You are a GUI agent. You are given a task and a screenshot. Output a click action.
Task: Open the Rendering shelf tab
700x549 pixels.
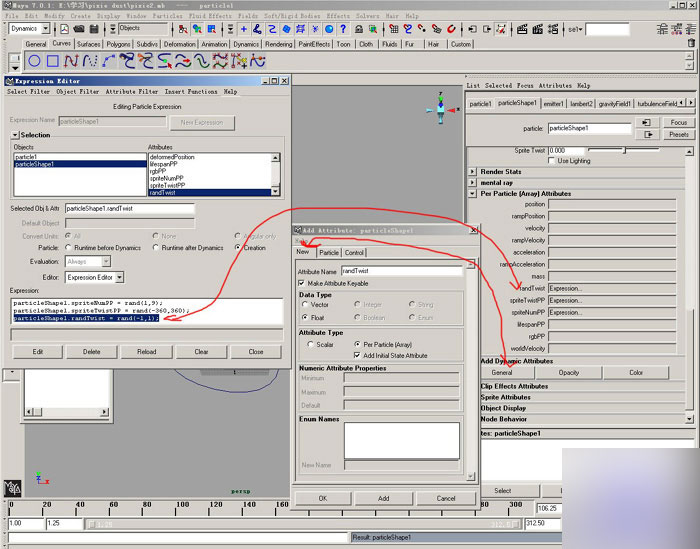pyautogui.click(x=279, y=44)
